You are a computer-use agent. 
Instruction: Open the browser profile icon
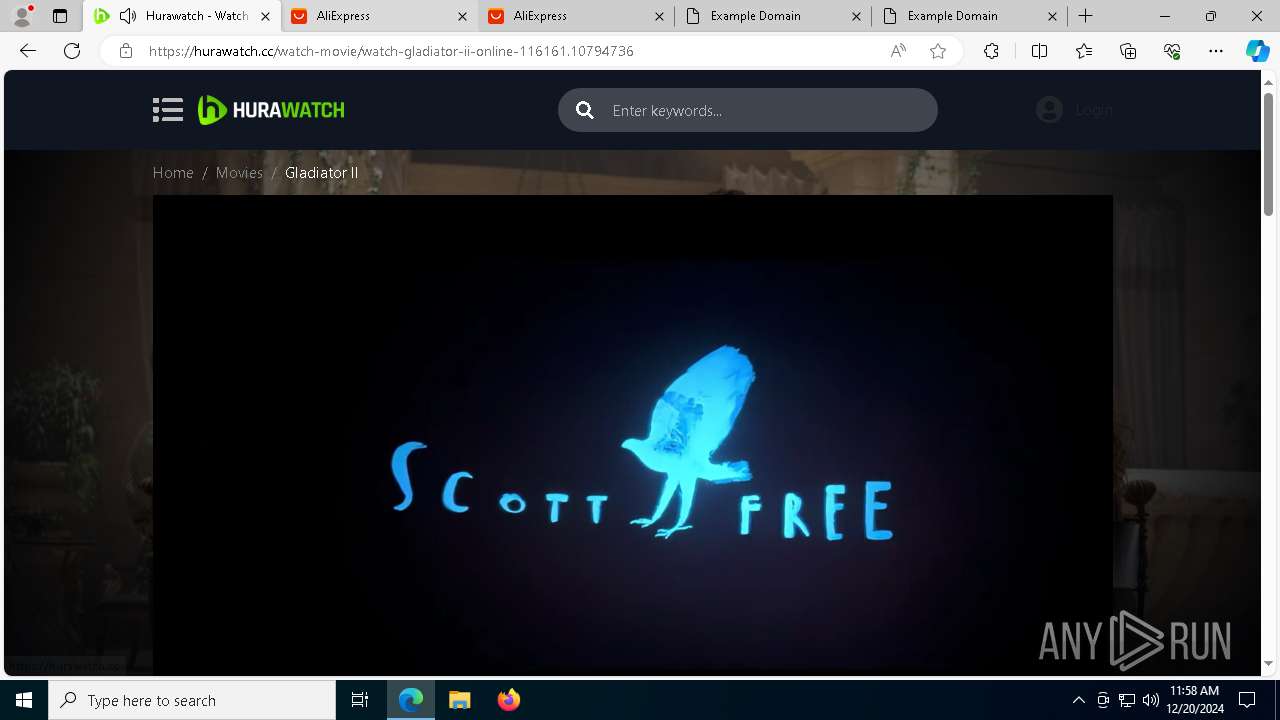pos(22,16)
